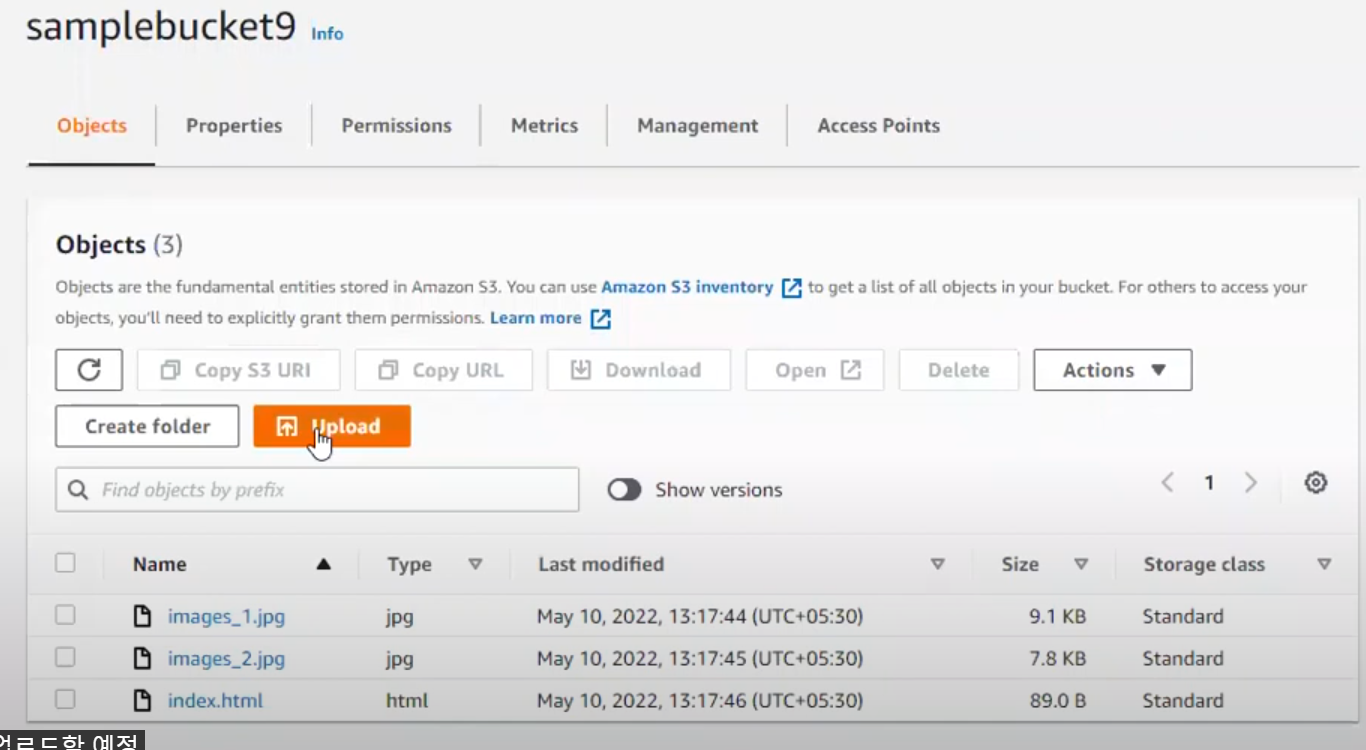Focus the Find objects by prefix field
The image size is (1366, 750).
317,490
